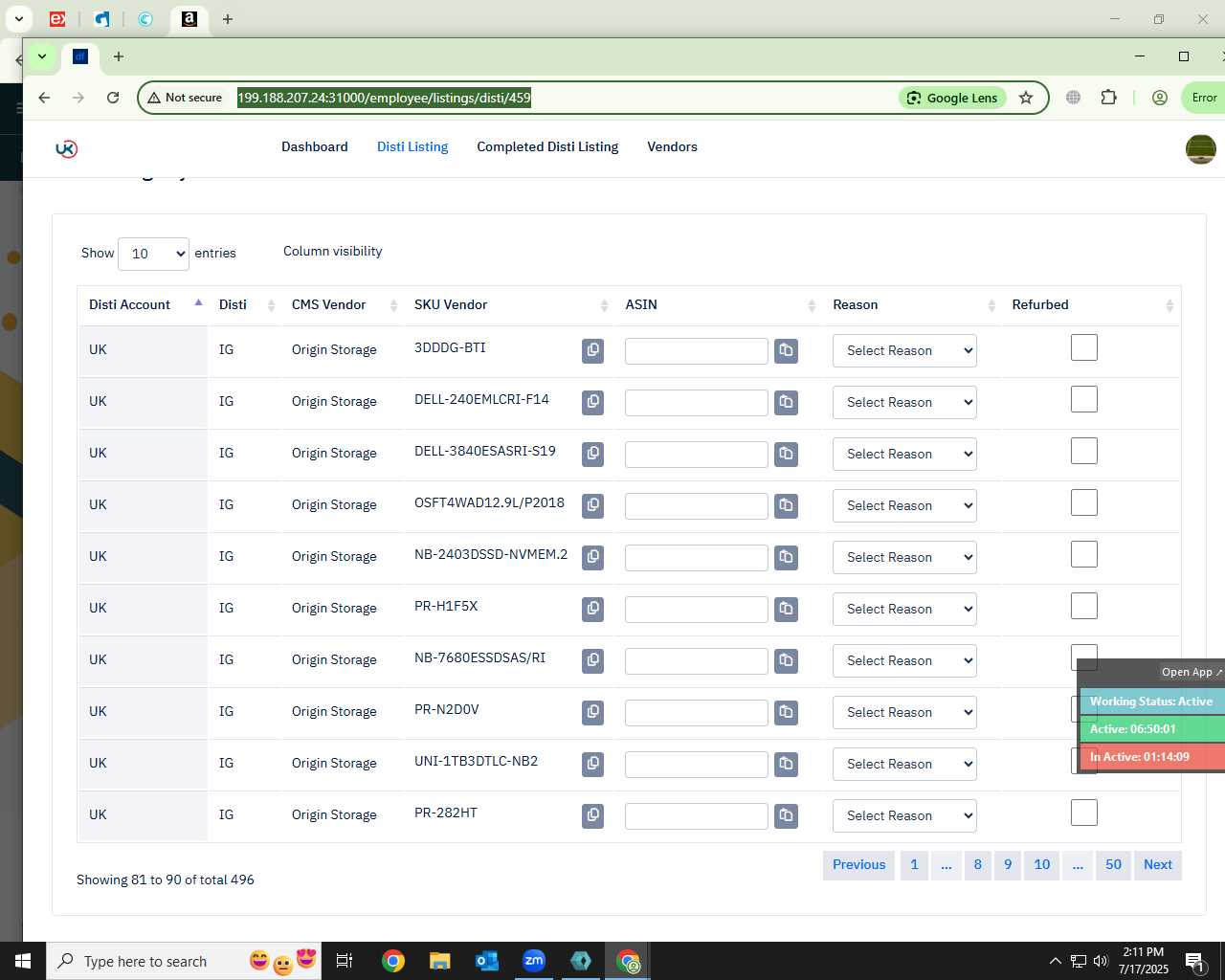This screenshot has width=1225, height=980.
Task: Open Select Reason dropdown for PR-H1F5X
Action: coord(904,609)
